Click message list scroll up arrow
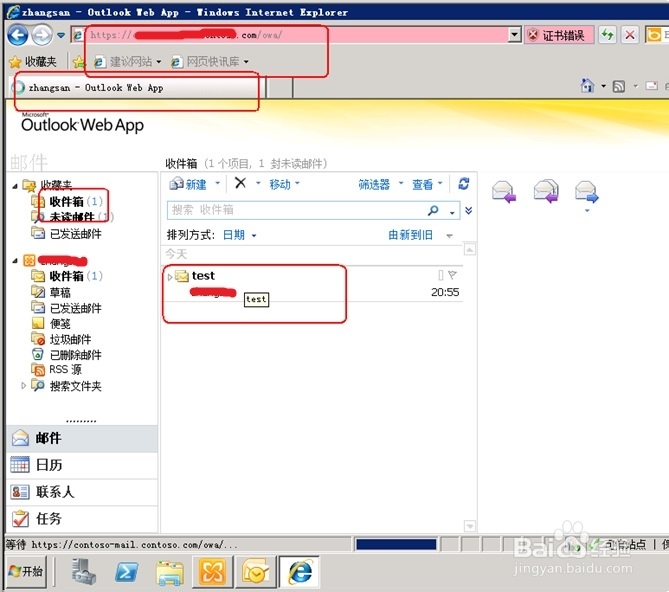The width and height of the screenshot is (669, 592). tap(469, 249)
